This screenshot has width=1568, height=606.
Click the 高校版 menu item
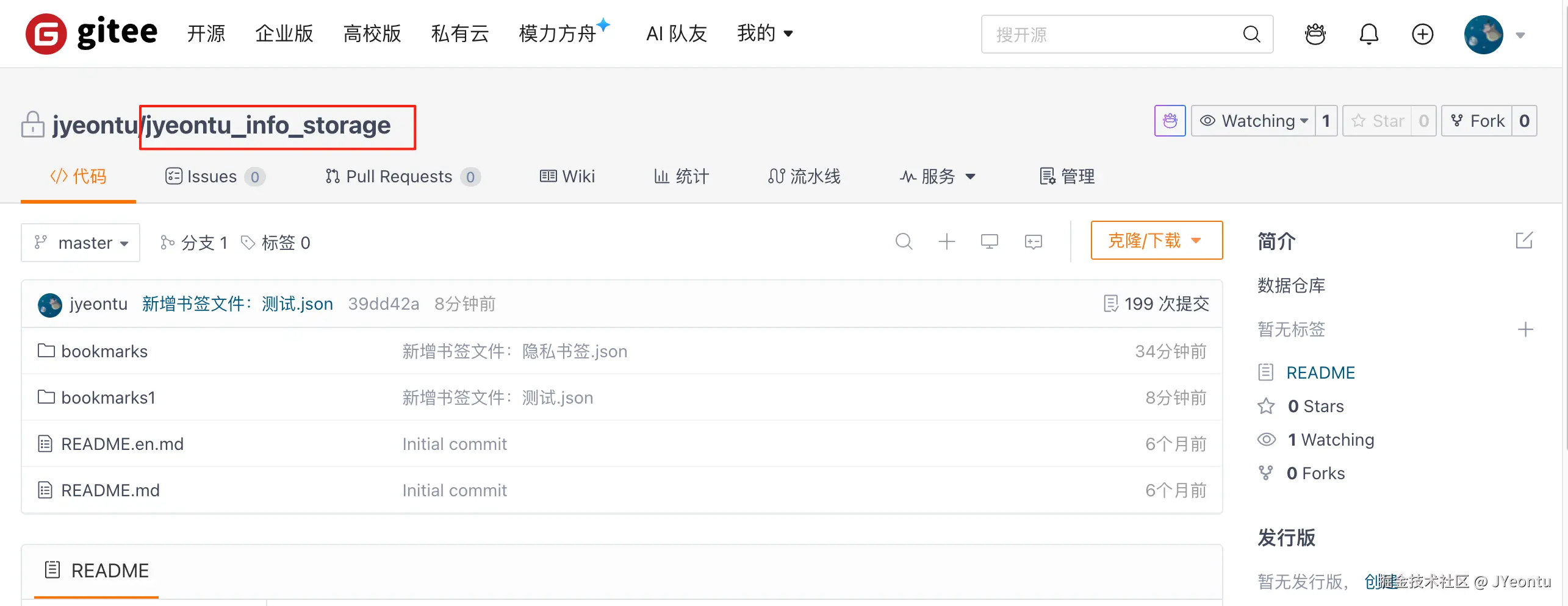coord(372,34)
